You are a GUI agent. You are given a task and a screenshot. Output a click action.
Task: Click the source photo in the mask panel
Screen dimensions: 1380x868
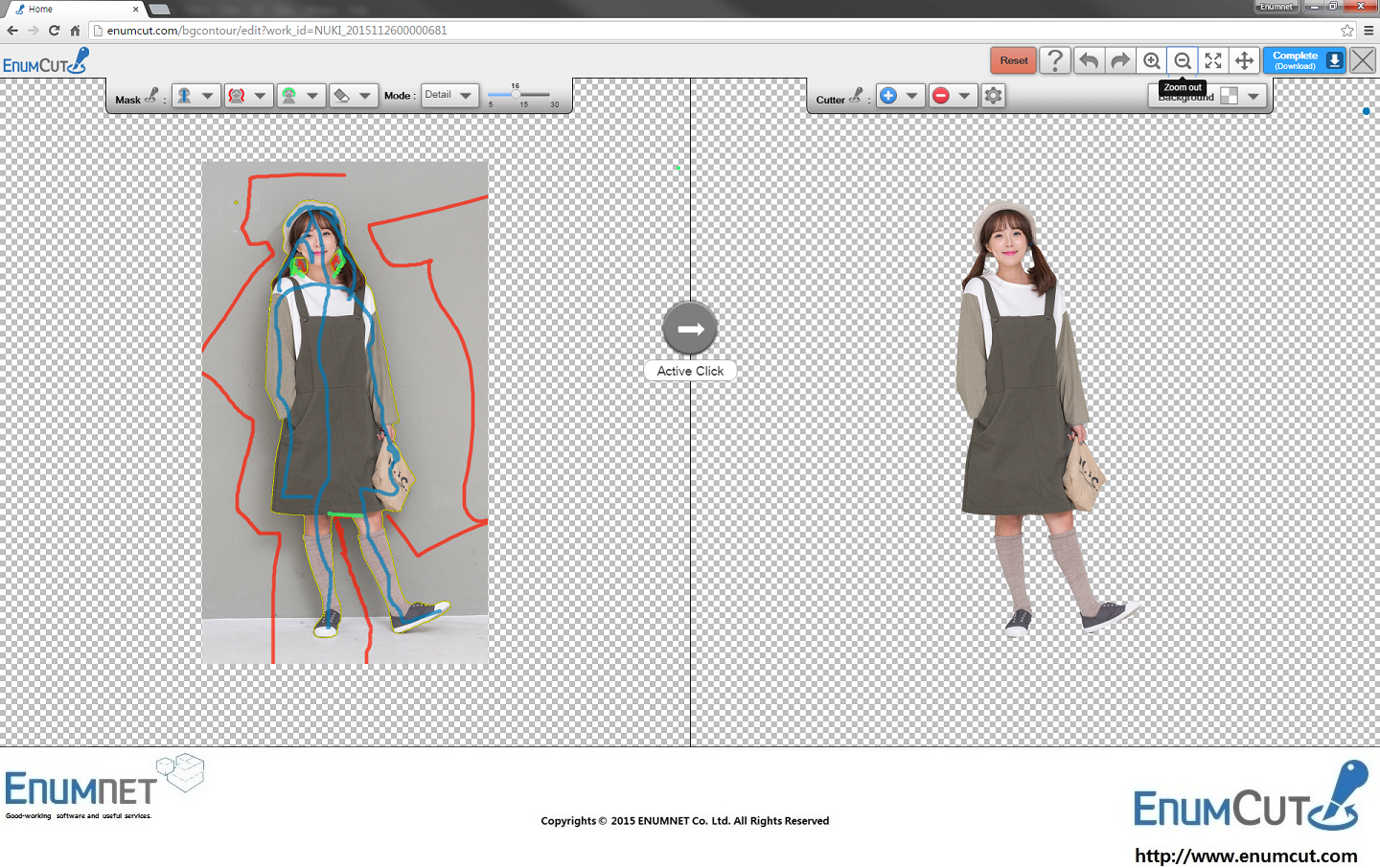pyautogui.click(x=345, y=412)
